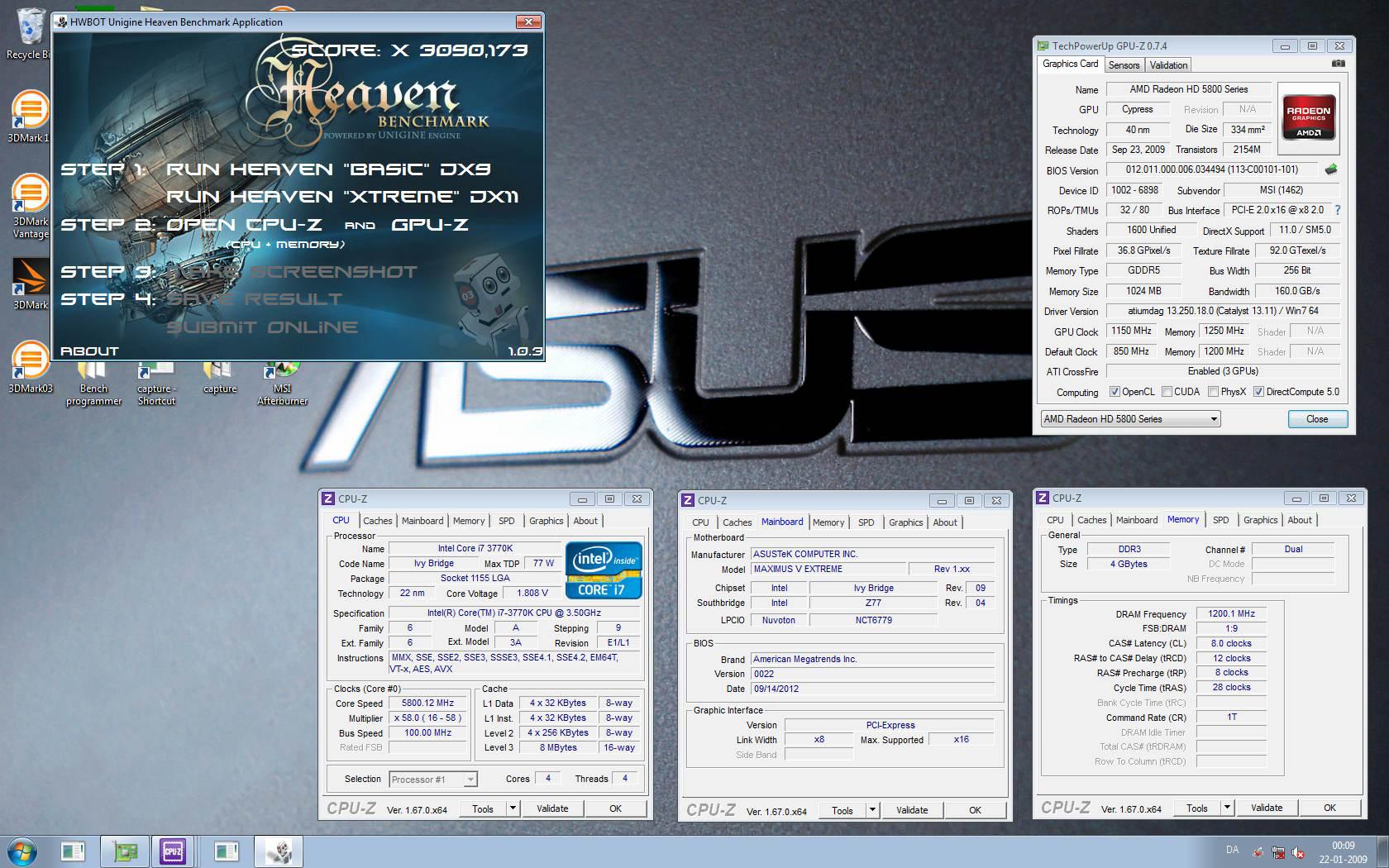Click OK in CPU-Z Mainboard window

975,810
